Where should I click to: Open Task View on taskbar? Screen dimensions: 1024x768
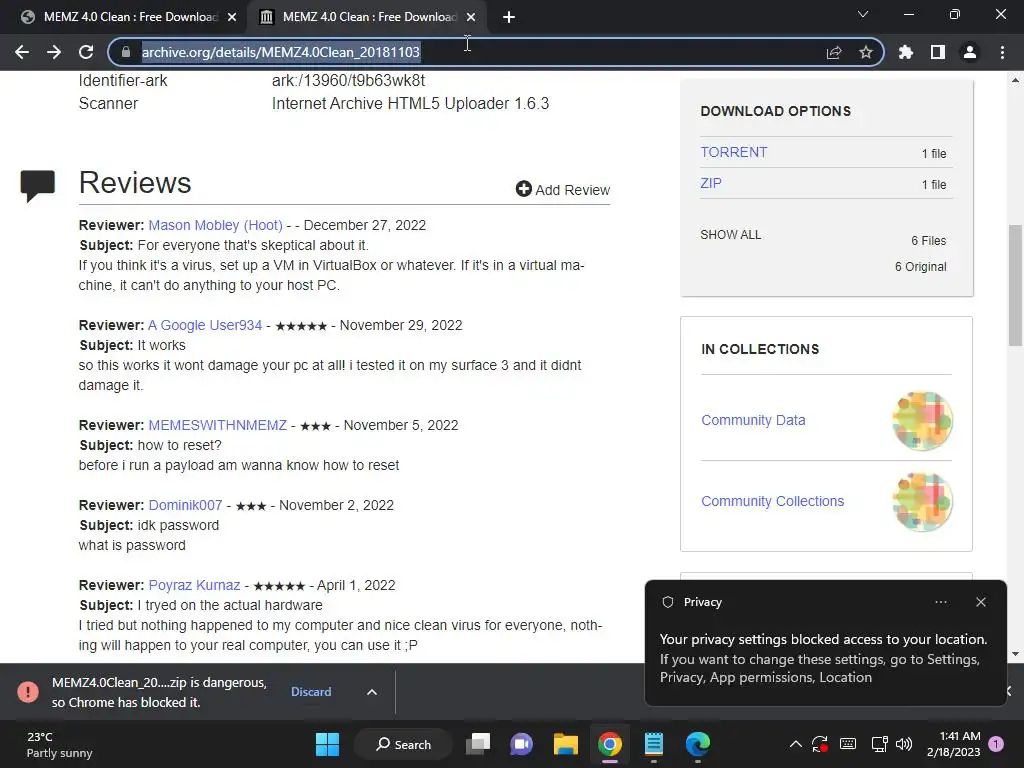point(478,744)
